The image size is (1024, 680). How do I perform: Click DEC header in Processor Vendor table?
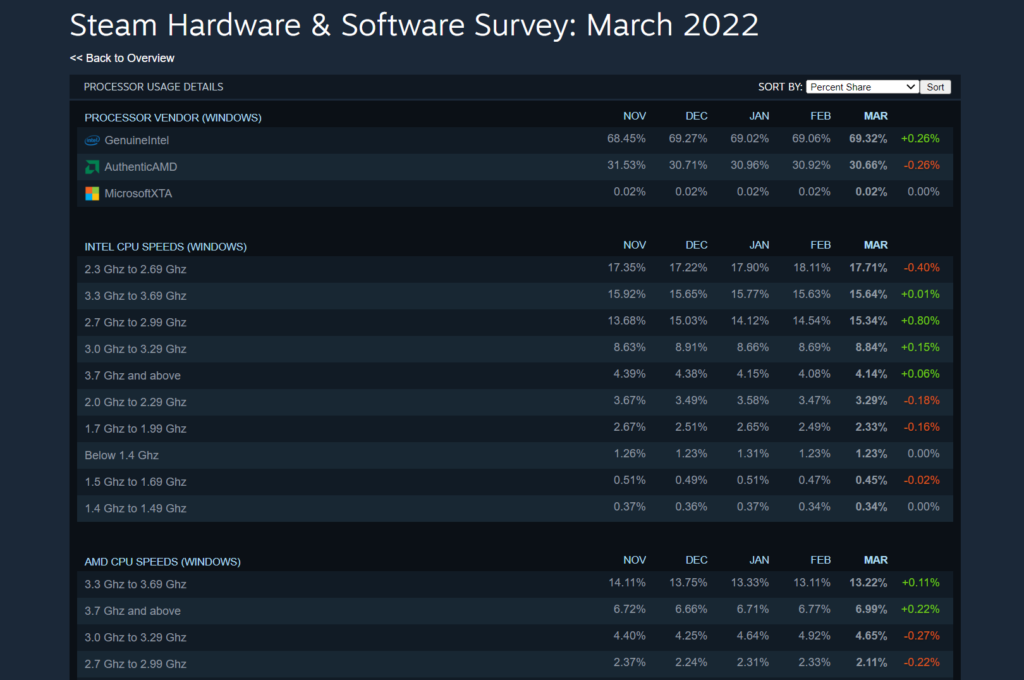(x=696, y=116)
